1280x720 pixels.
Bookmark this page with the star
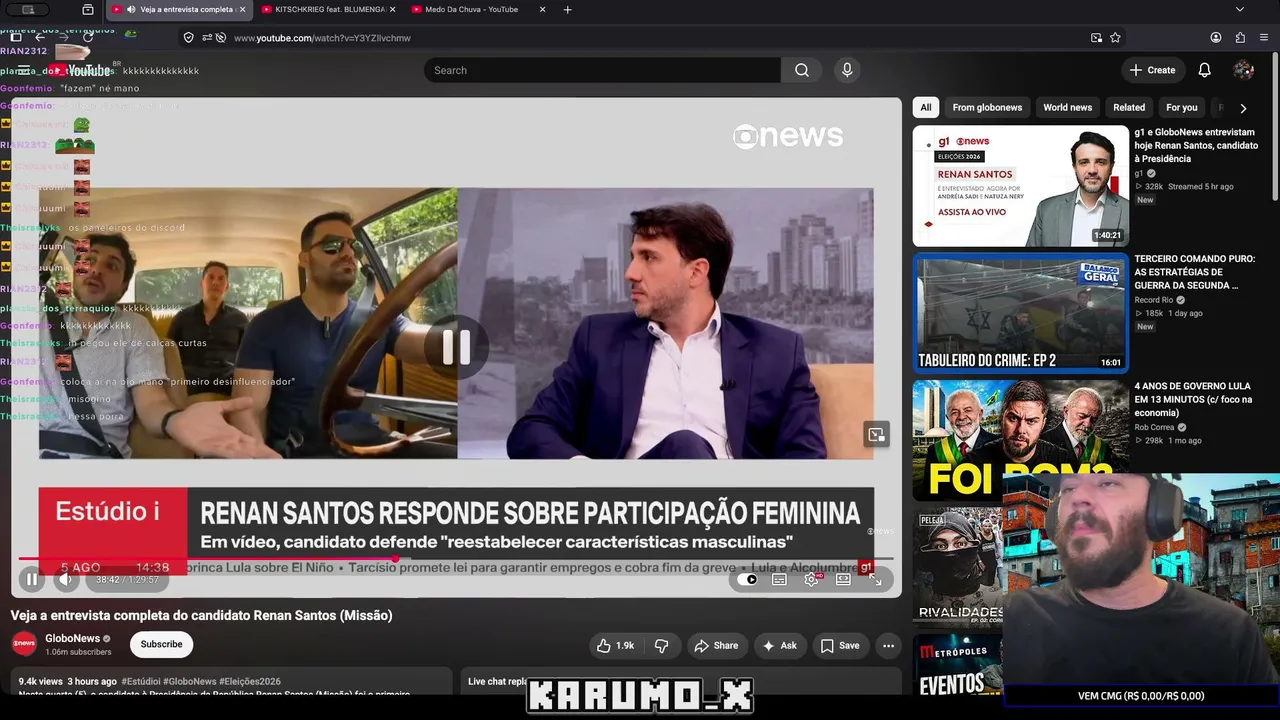(x=1115, y=38)
